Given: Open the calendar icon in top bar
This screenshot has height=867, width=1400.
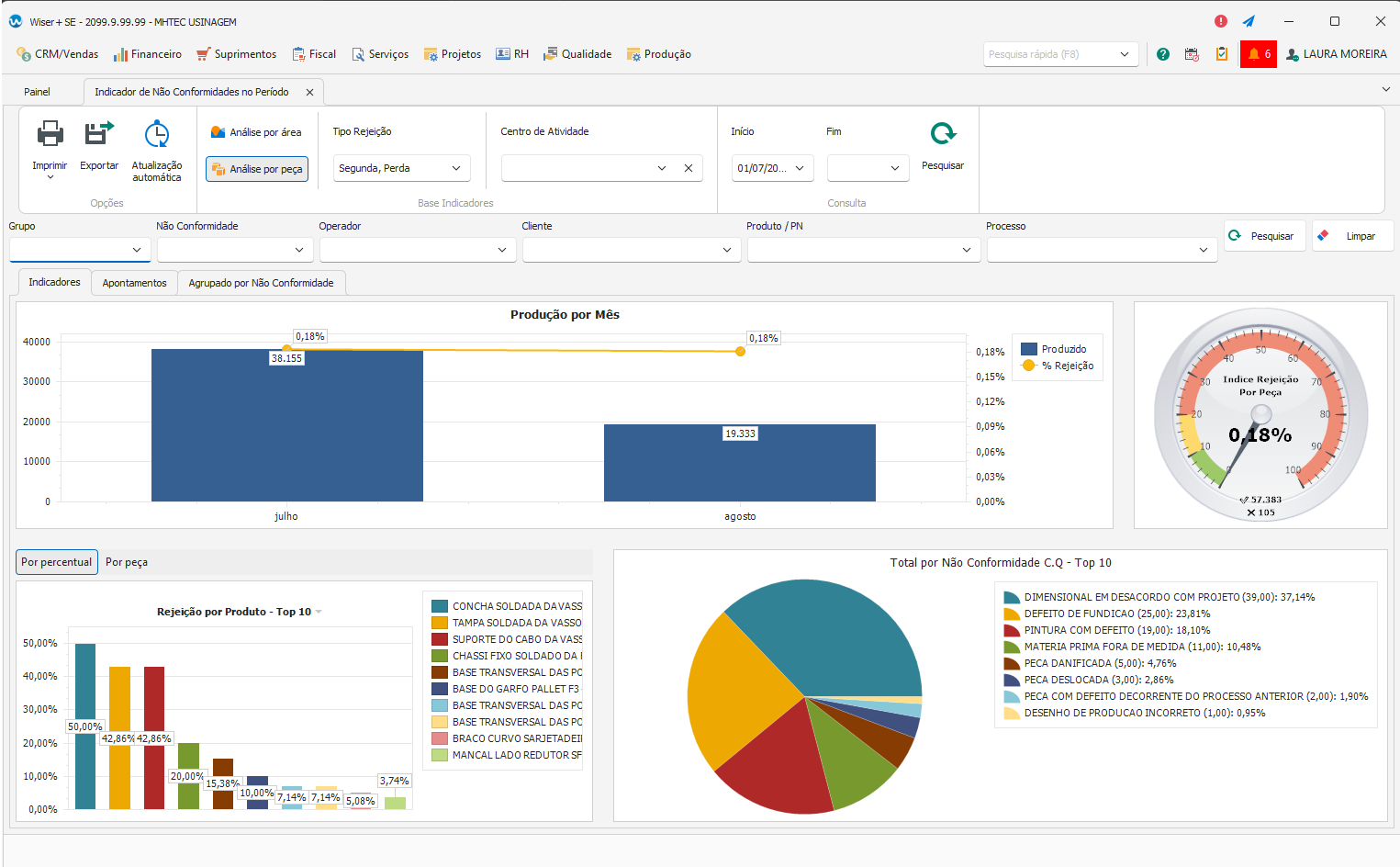Looking at the screenshot, I should (1192, 54).
